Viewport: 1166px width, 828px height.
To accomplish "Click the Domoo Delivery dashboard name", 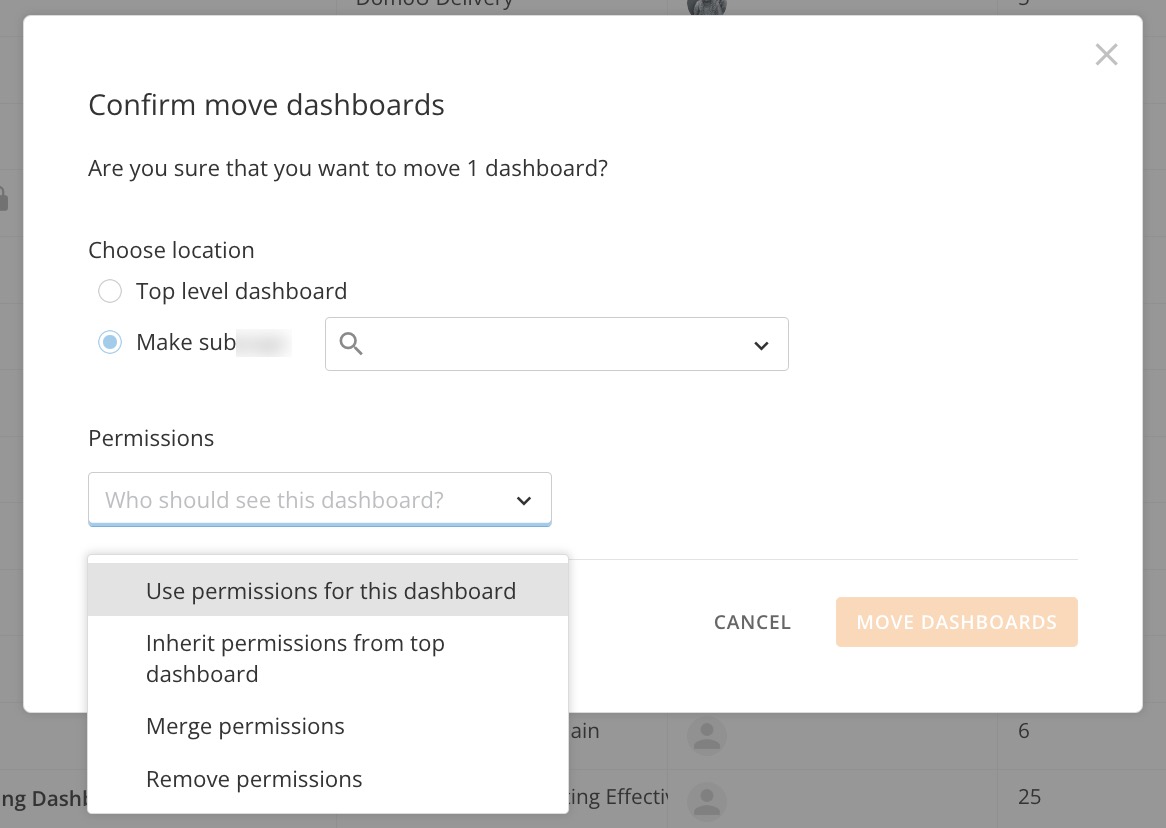I will 435,5.
